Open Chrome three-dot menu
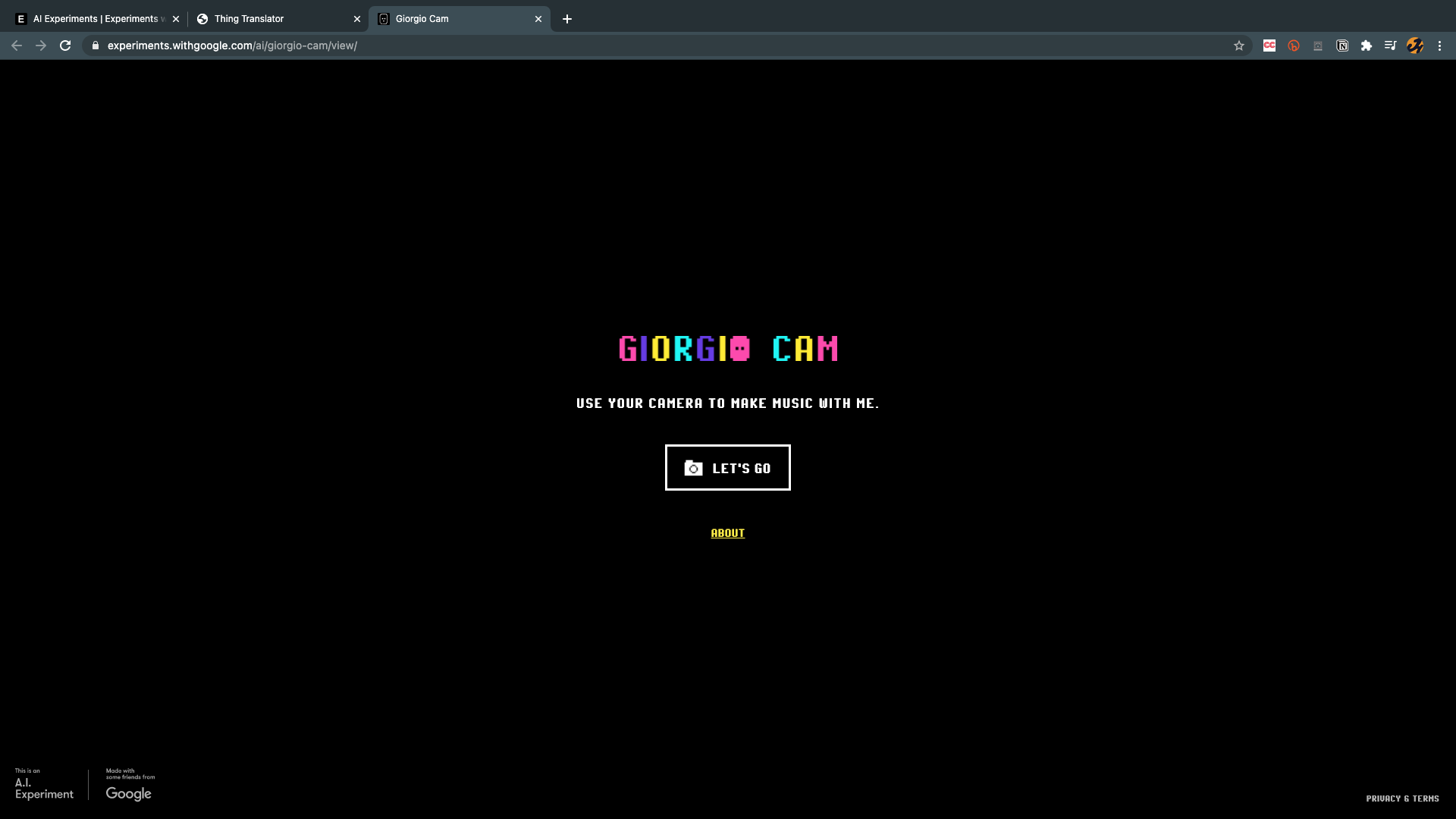The width and height of the screenshot is (1456, 819). [x=1439, y=45]
